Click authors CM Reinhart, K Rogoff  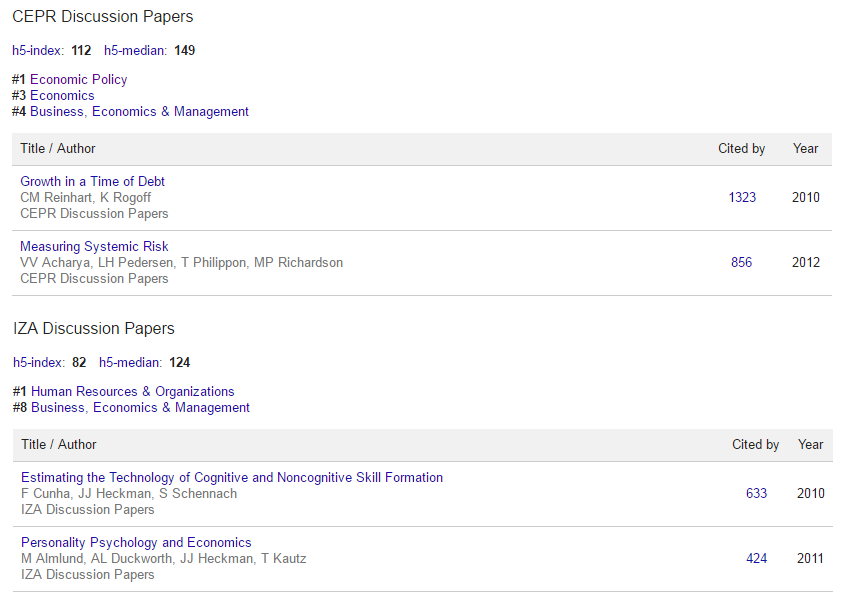pyautogui.click(x=85, y=198)
